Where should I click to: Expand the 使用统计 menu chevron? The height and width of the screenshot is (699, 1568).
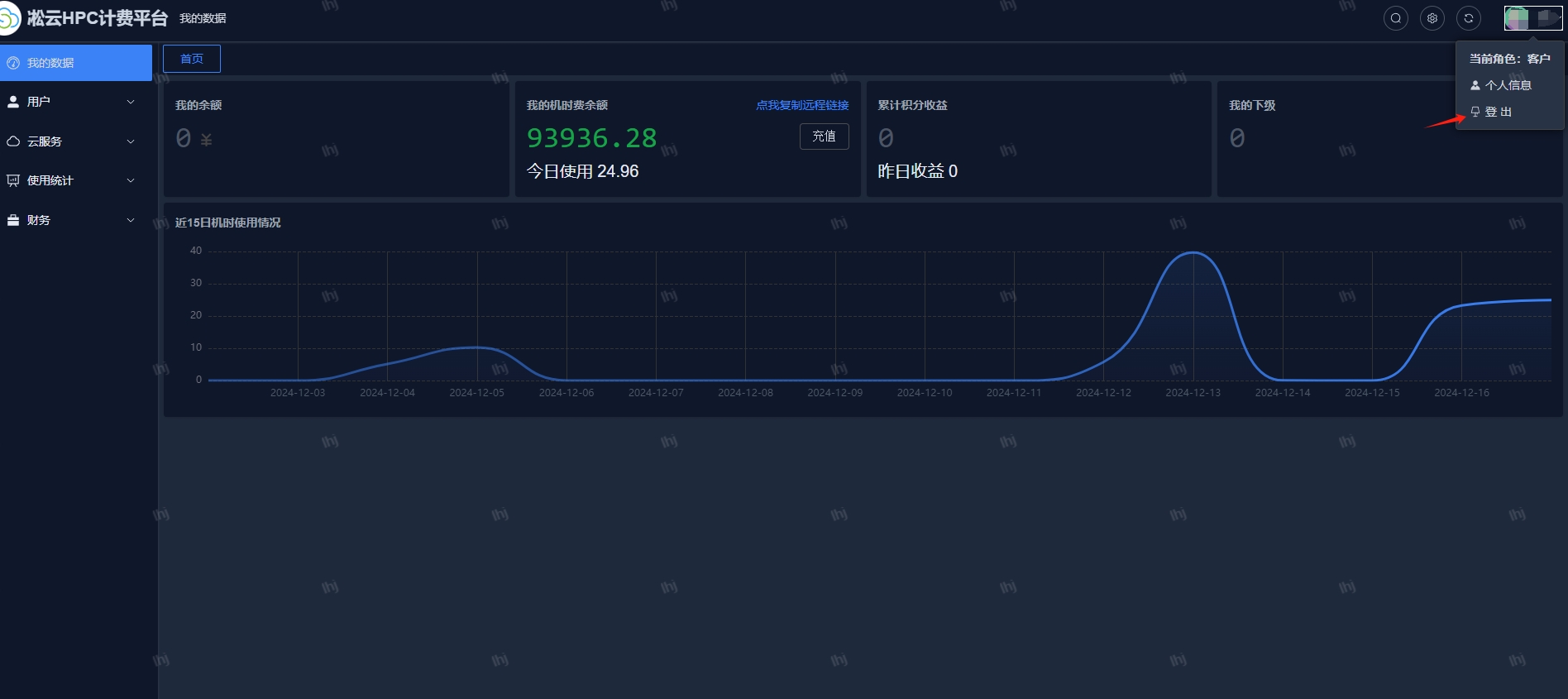pyautogui.click(x=131, y=180)
